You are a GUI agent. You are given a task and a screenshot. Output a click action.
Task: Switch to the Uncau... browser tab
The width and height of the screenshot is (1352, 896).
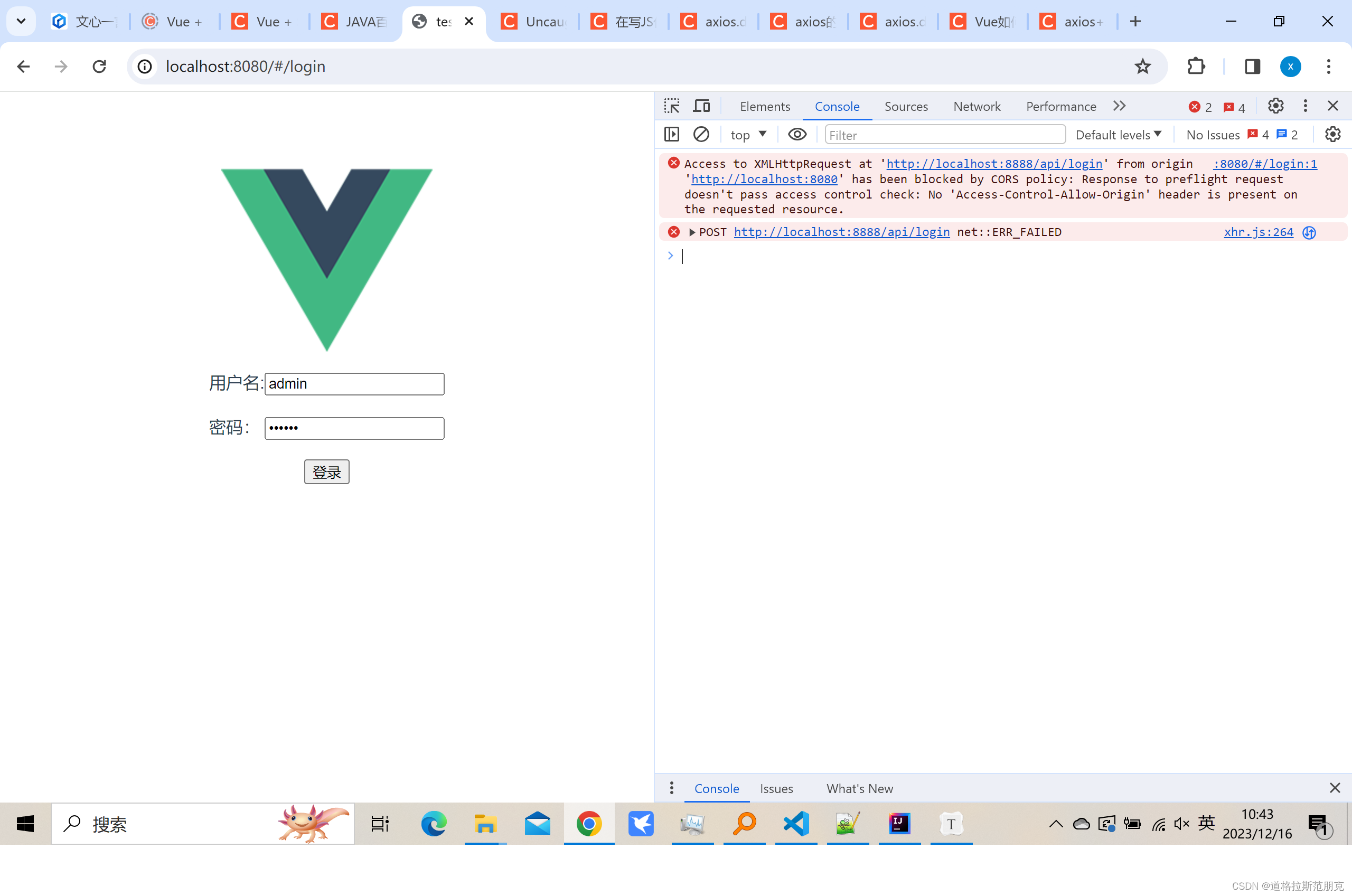point(534,21)
